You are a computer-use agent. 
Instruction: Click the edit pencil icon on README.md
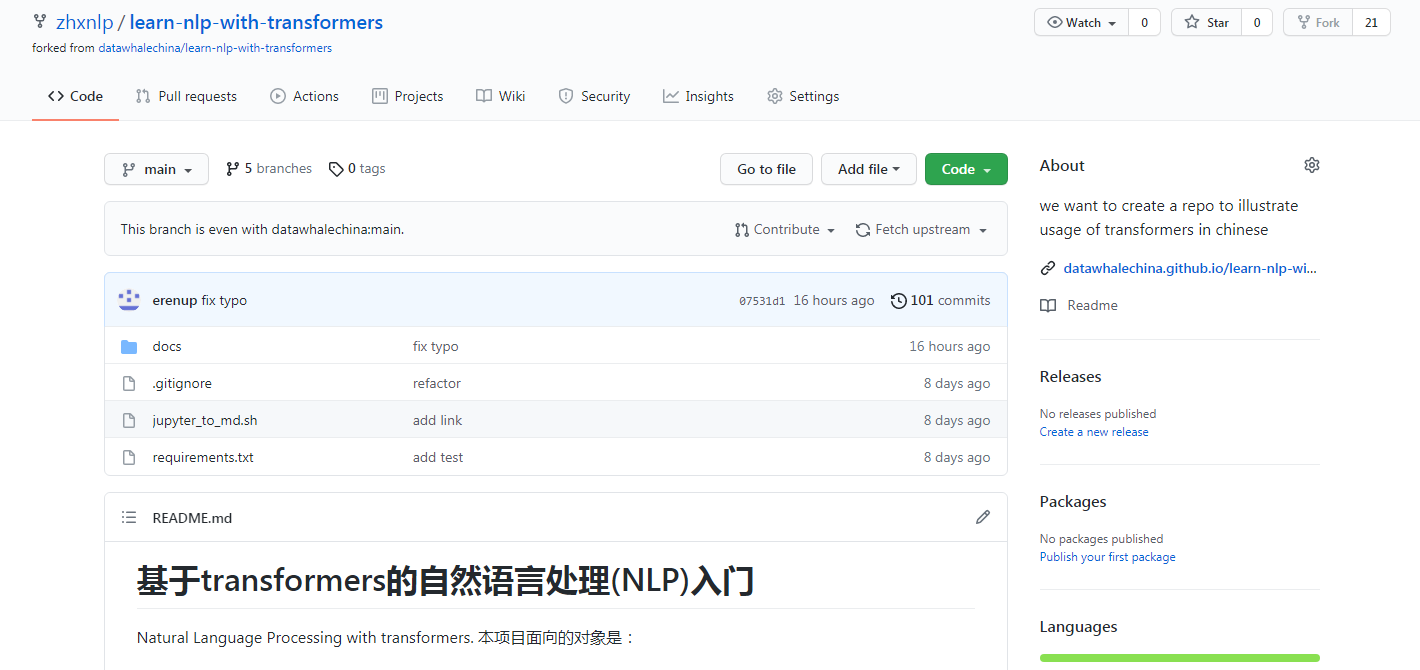click(x=983, y=517)
